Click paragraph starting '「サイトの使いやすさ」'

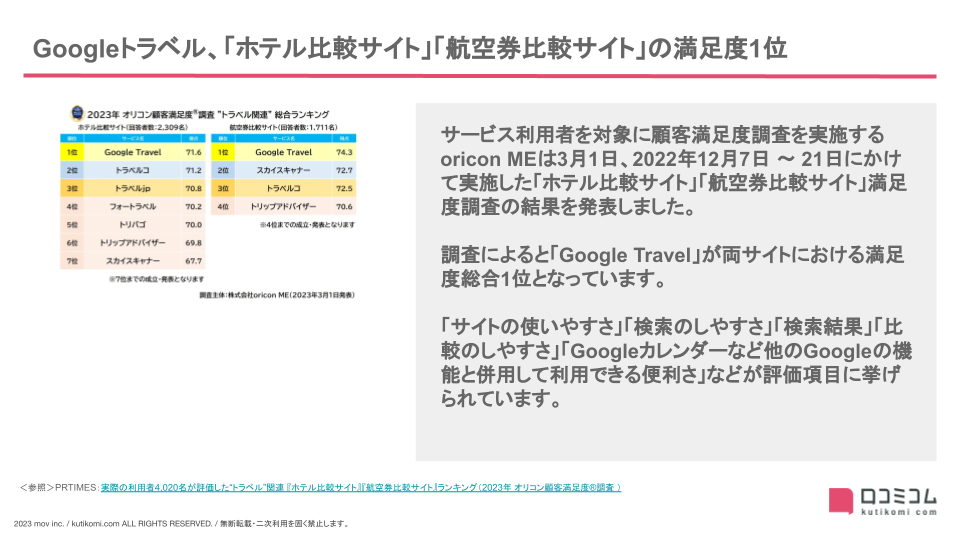676,362
